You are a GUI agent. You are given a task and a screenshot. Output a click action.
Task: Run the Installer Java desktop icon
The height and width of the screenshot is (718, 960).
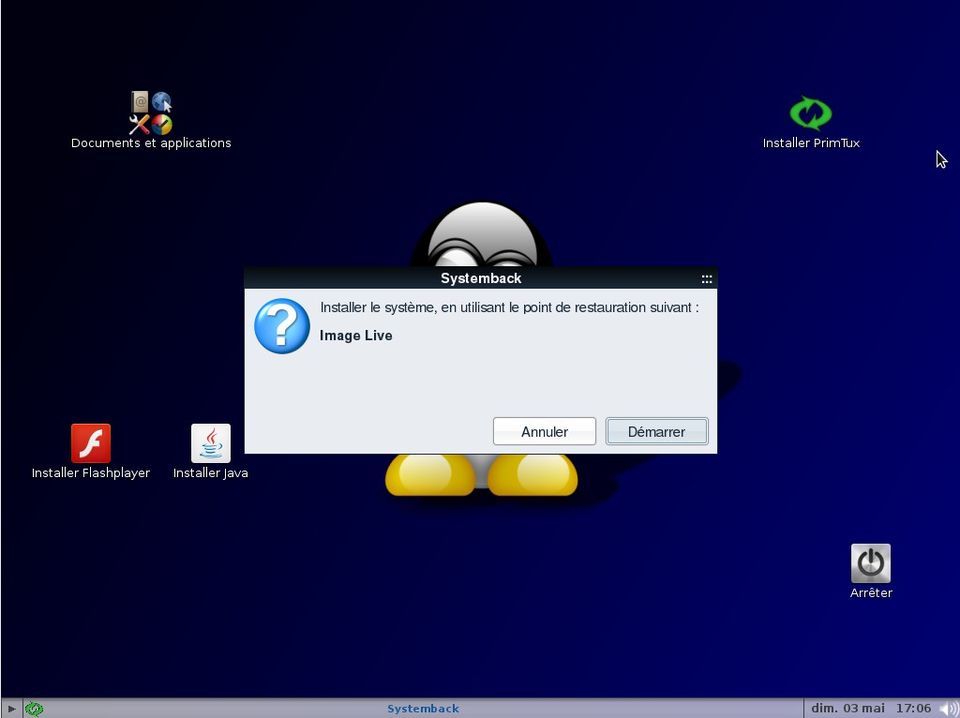point(210,442)
